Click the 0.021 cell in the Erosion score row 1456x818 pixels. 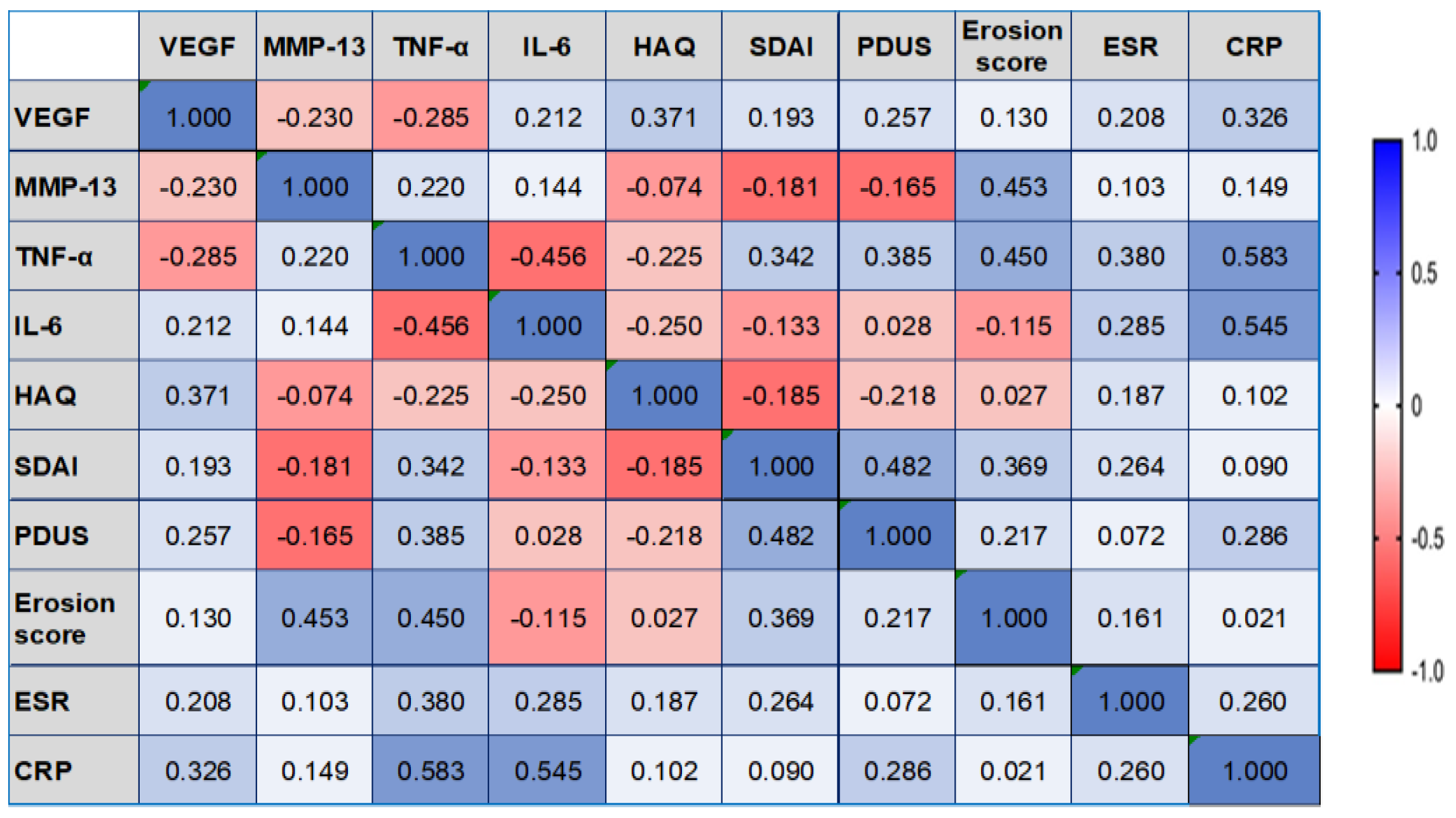pos(1254,618)
